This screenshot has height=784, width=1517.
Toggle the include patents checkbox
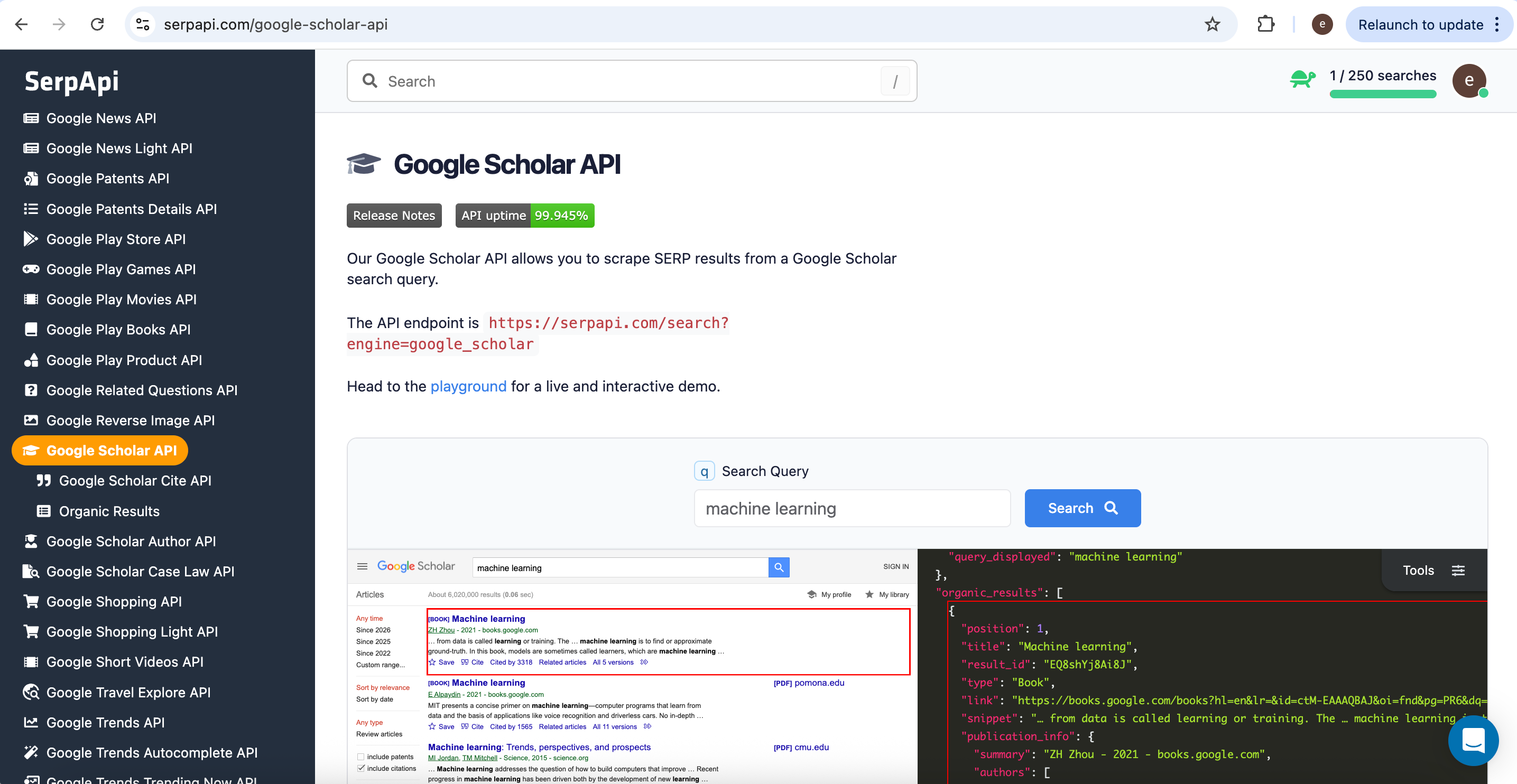click(360, 757)
